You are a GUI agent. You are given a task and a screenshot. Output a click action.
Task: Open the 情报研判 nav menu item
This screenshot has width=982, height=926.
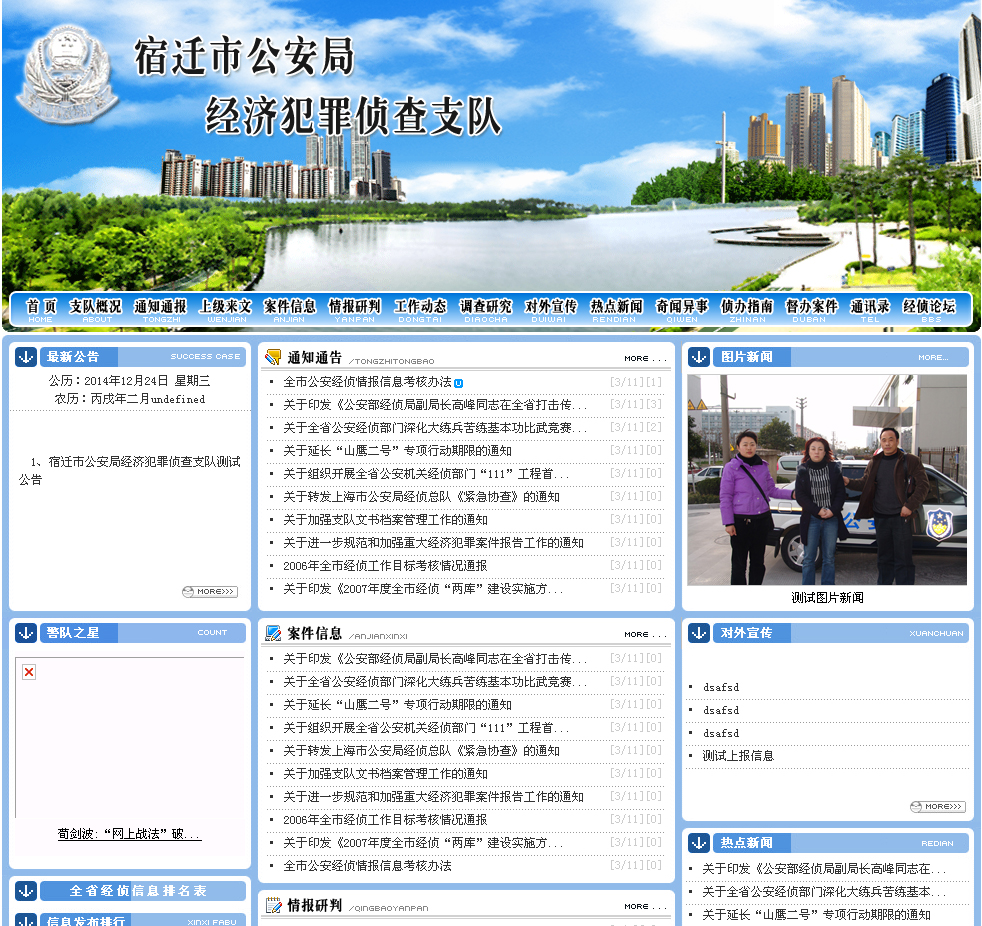click(x=354, y=311)
